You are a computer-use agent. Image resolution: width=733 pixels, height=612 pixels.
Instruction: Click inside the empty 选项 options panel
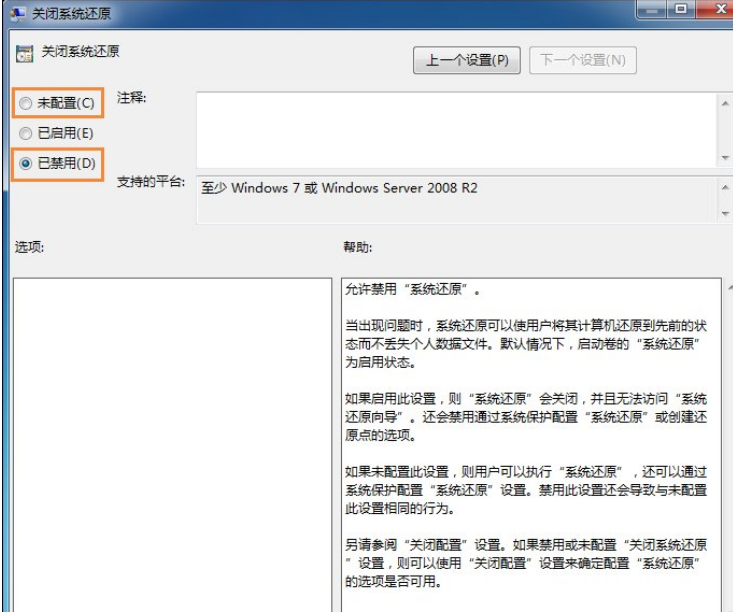[x=172, y=440]
